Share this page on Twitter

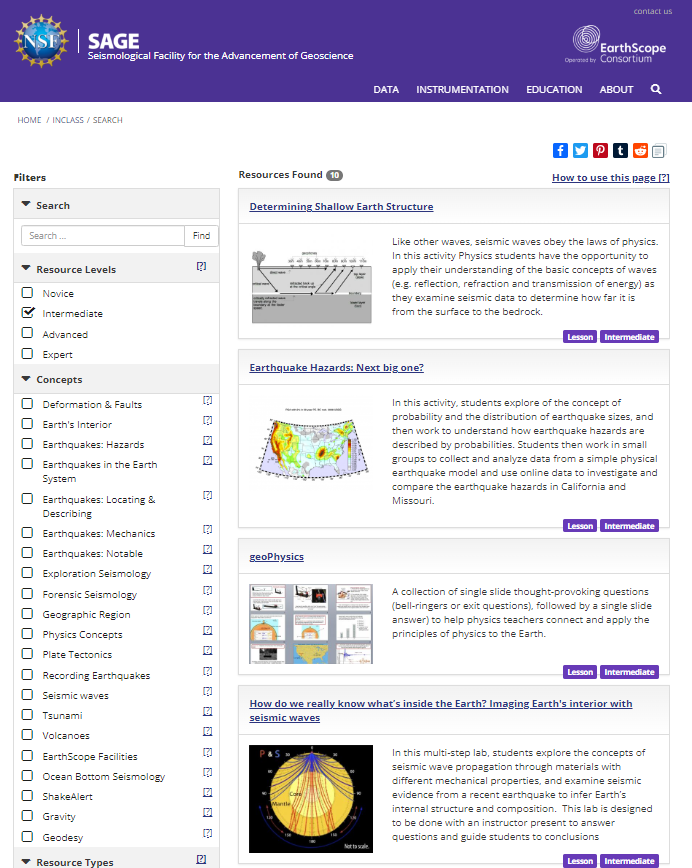tap(580, 150)
